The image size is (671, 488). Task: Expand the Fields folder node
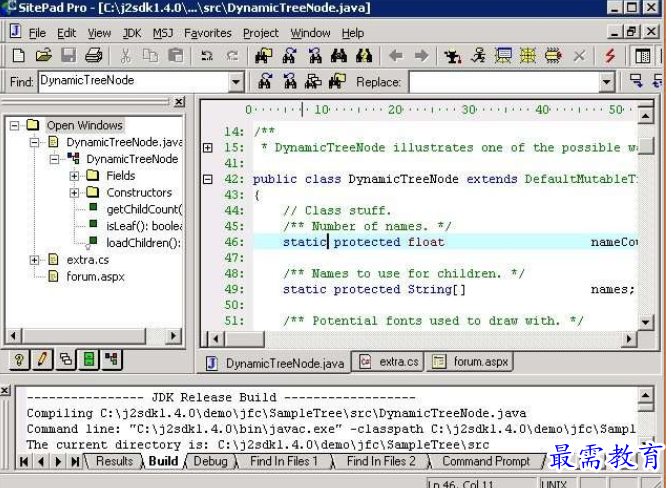(74, 176)
